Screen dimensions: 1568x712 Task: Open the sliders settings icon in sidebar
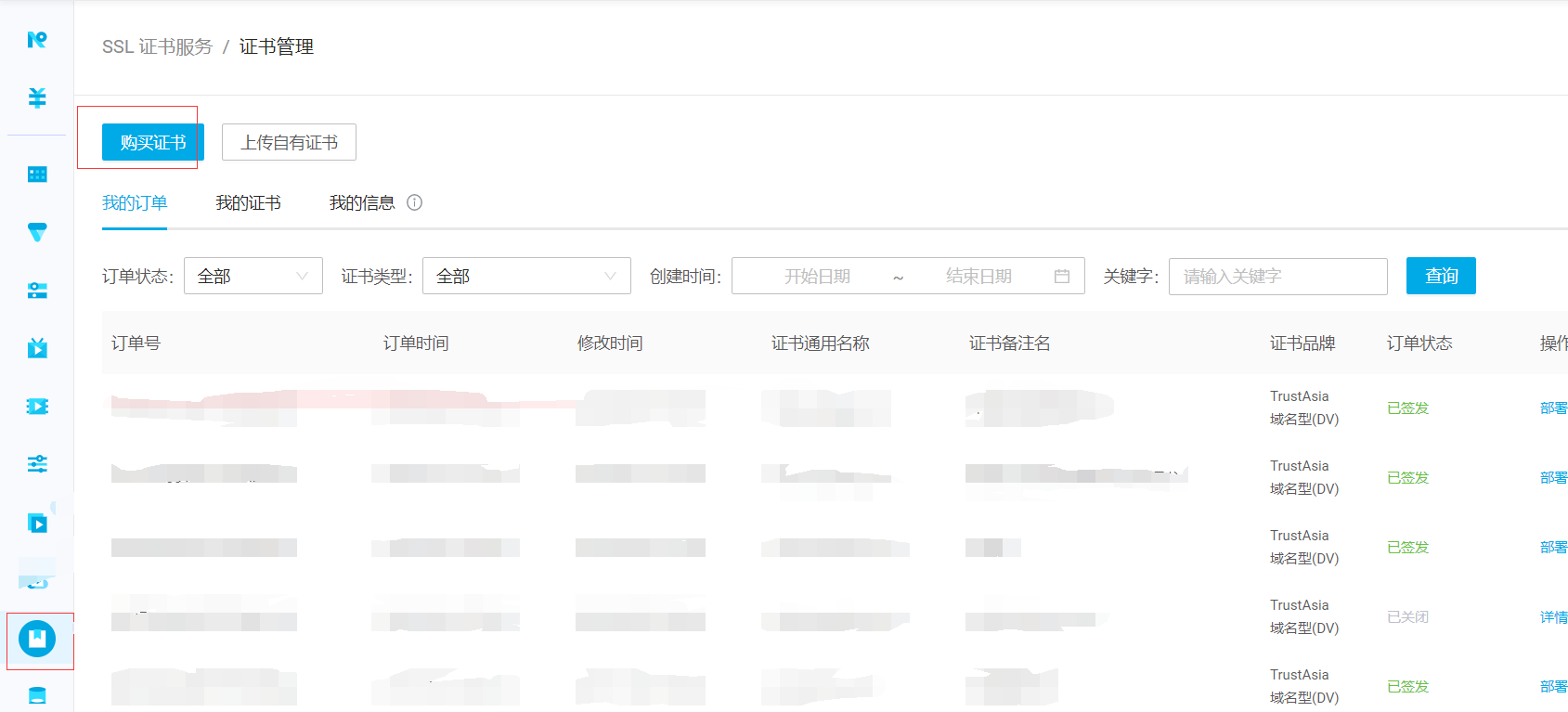click(37, 464)
